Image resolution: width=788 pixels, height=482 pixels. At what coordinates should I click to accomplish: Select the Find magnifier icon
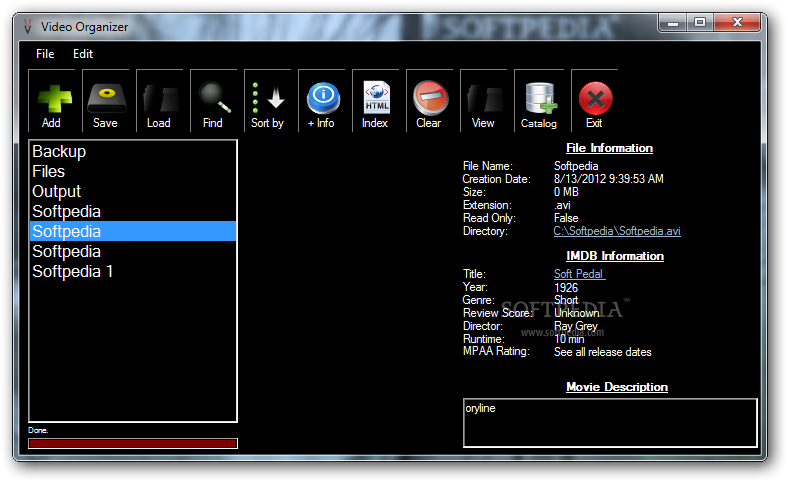[215, 98]
